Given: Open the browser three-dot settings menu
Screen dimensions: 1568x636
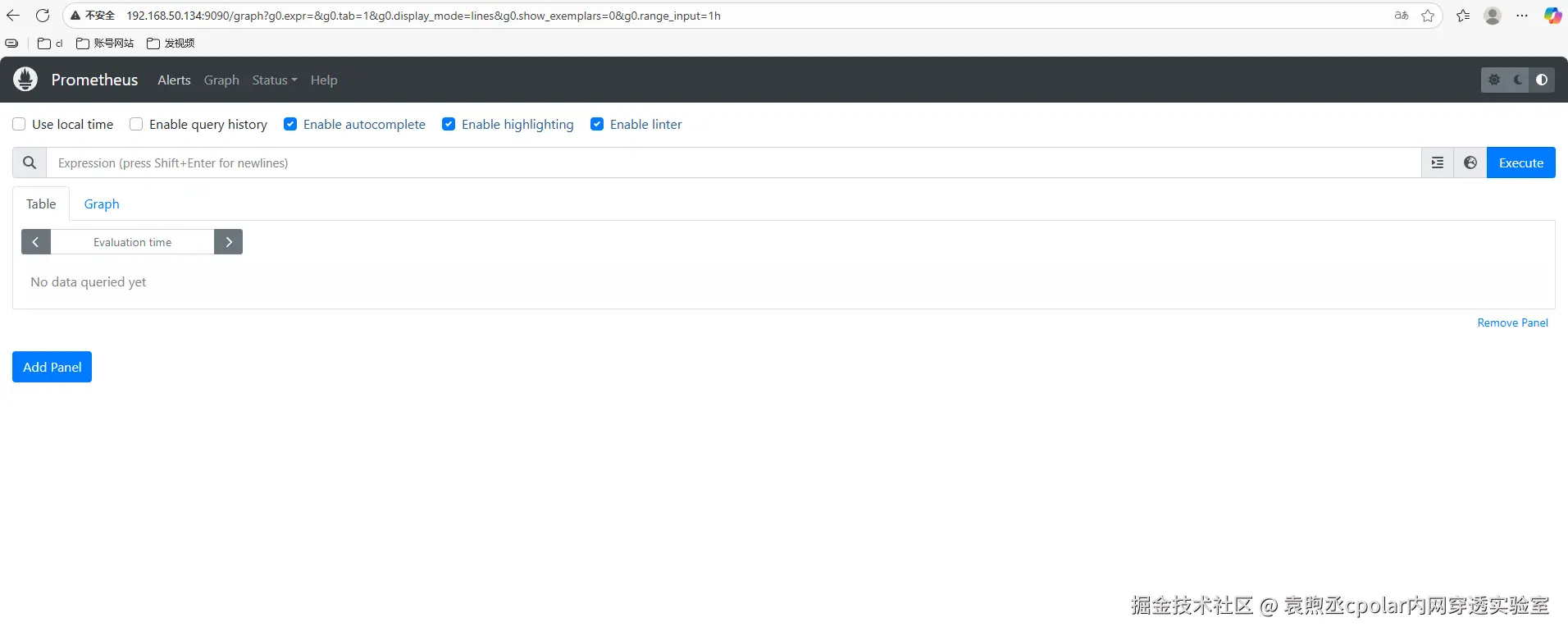Looking at the screenshot, I should tap(1522, 16).
